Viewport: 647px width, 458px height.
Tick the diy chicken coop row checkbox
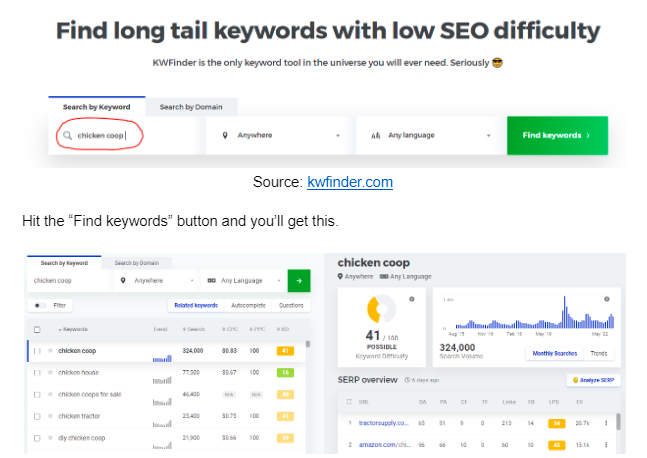tap(37, 438)
